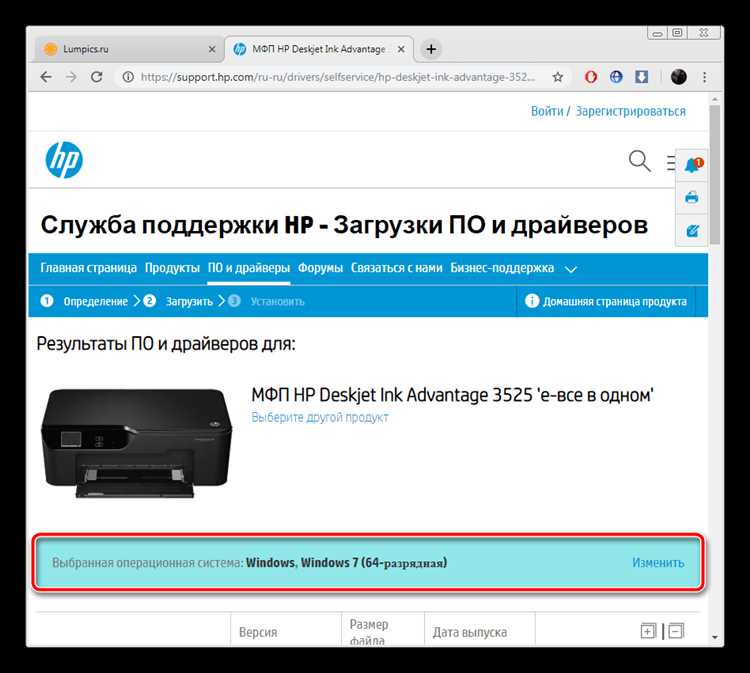This screenshot has width=750, height=673.
Task: Expand the navigation menu chevron
Action: (x=571, y=269)
